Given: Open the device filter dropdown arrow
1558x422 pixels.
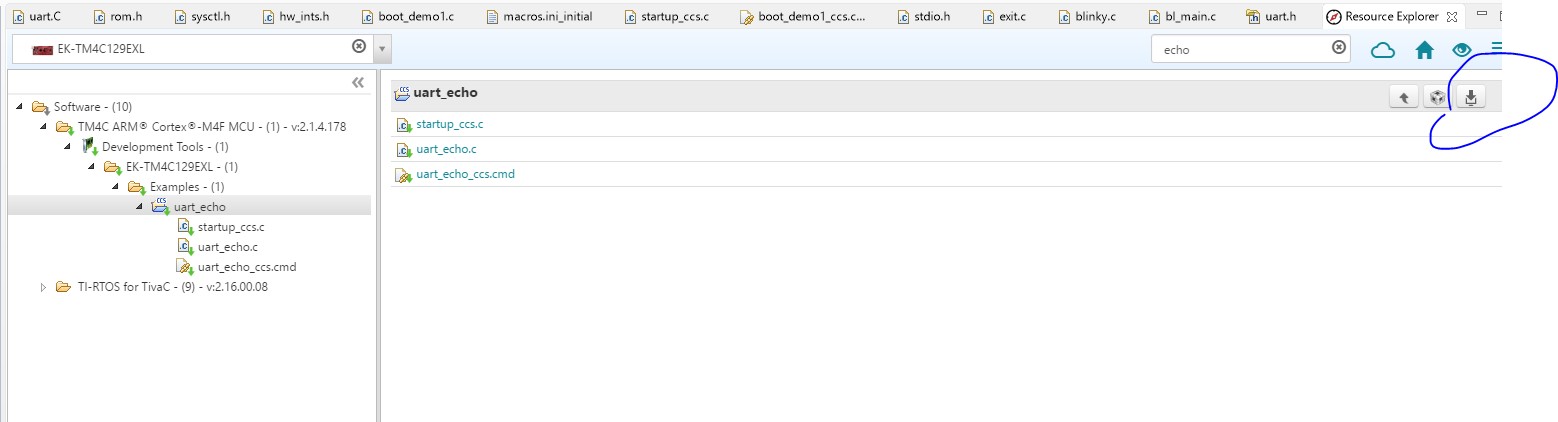Looking at the screenshot, I should 383,48.
